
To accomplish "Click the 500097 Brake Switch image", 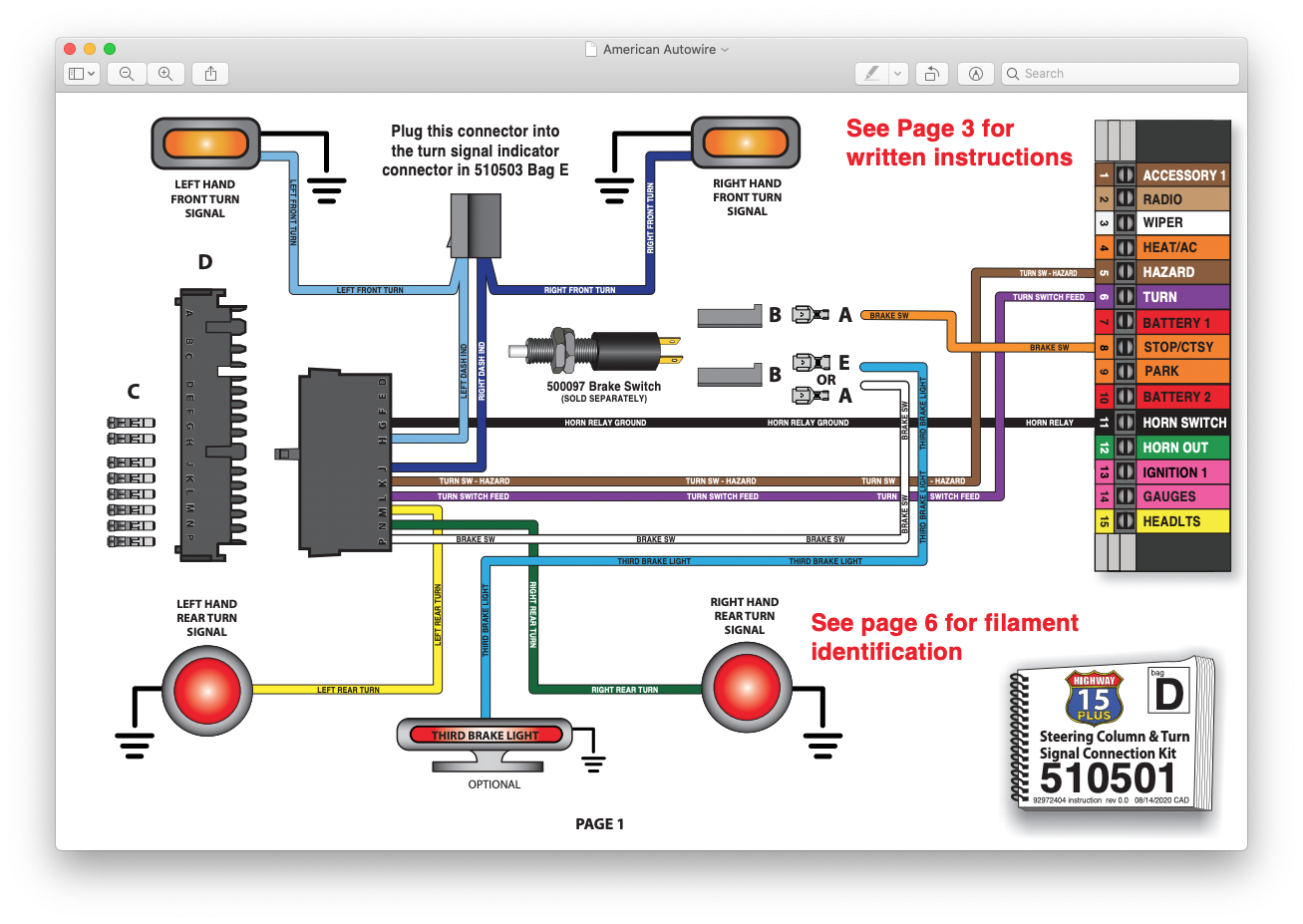I will point(596,351).
